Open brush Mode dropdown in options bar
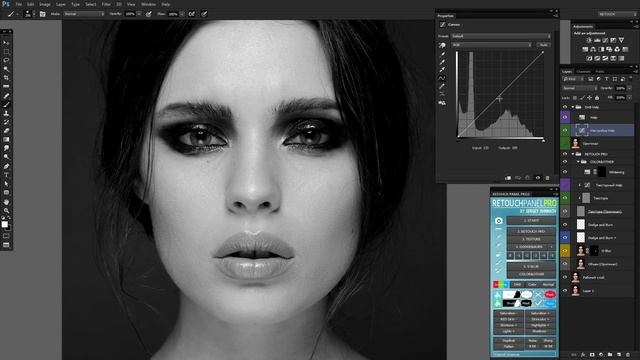The image size is (640, 360). pos(84,14)
